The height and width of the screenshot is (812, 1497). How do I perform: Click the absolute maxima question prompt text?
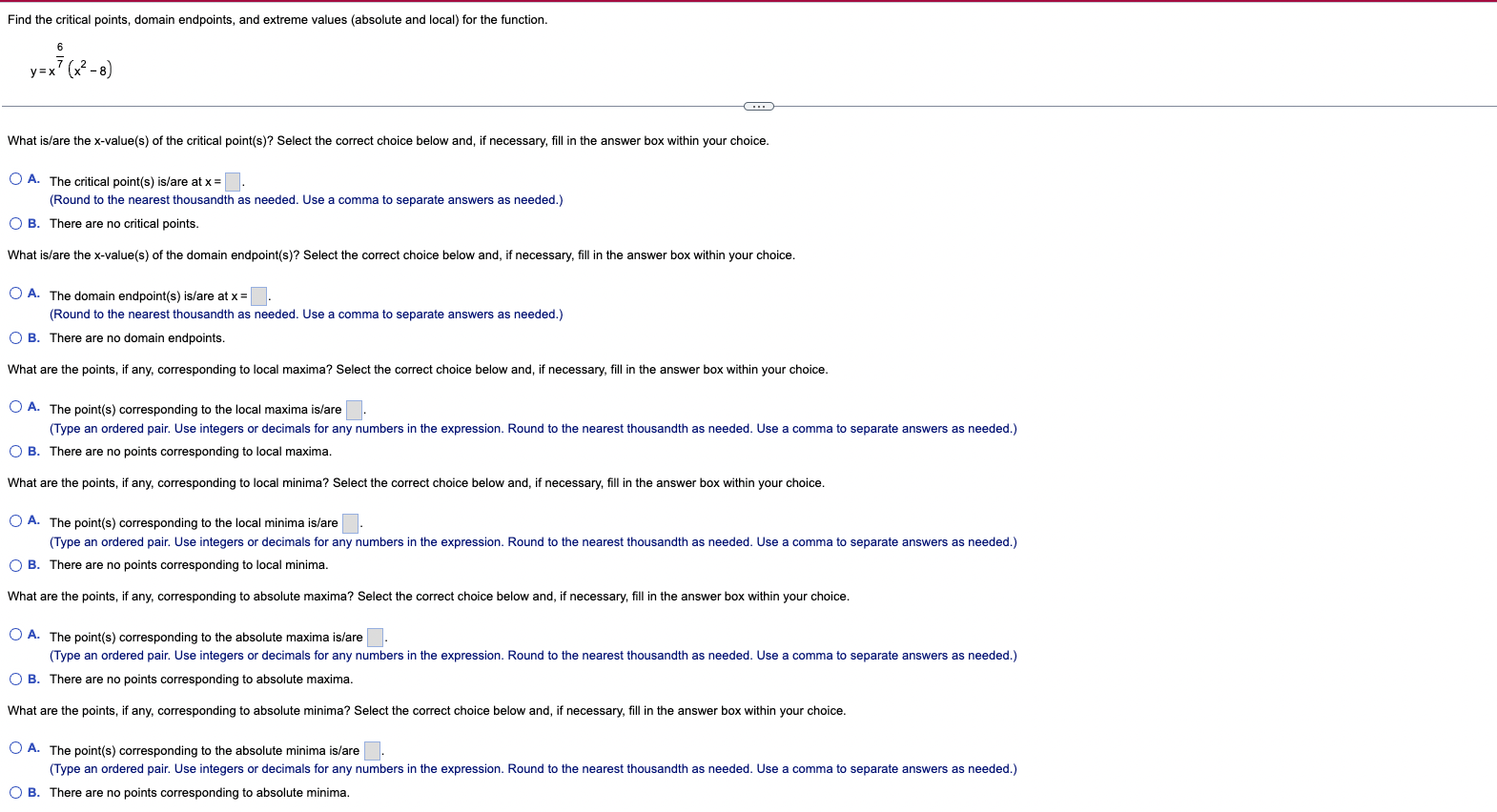(x=428, y=597)
